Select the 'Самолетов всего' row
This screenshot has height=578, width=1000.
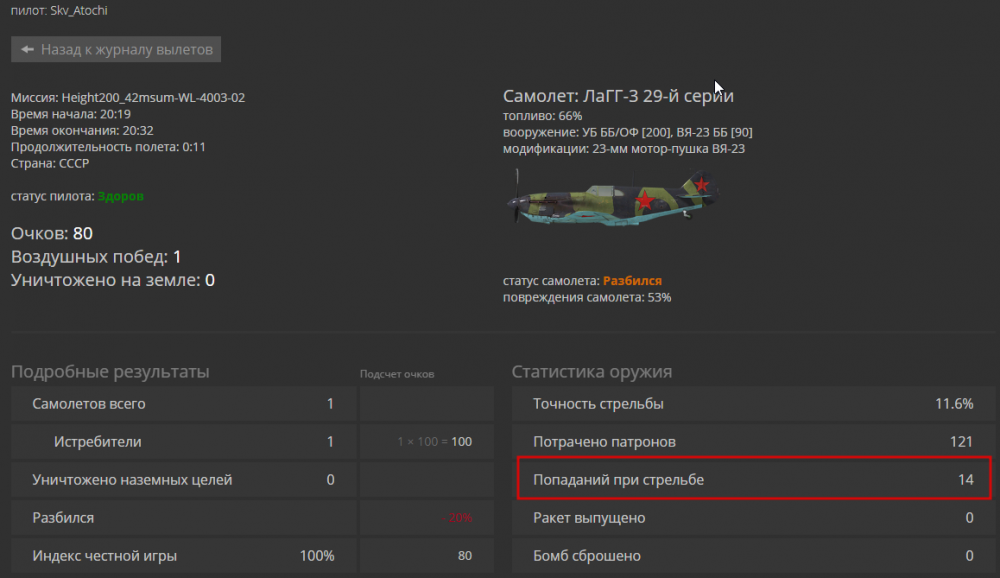(x=183, y=404)
